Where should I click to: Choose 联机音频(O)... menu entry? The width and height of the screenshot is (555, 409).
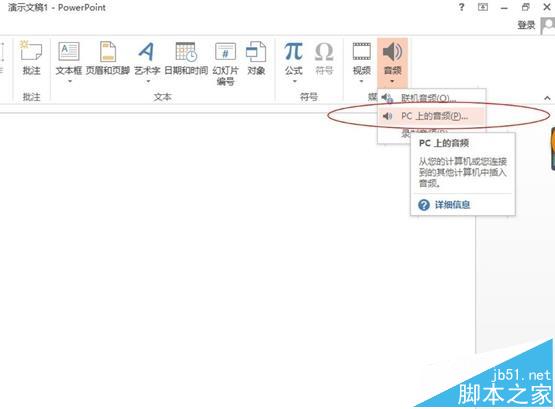432,98
